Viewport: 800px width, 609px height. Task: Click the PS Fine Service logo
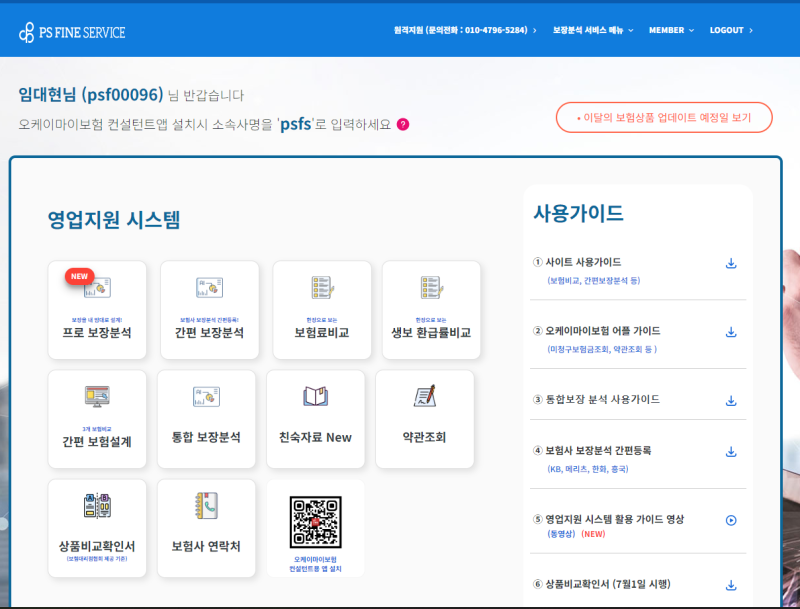point(72,33)
